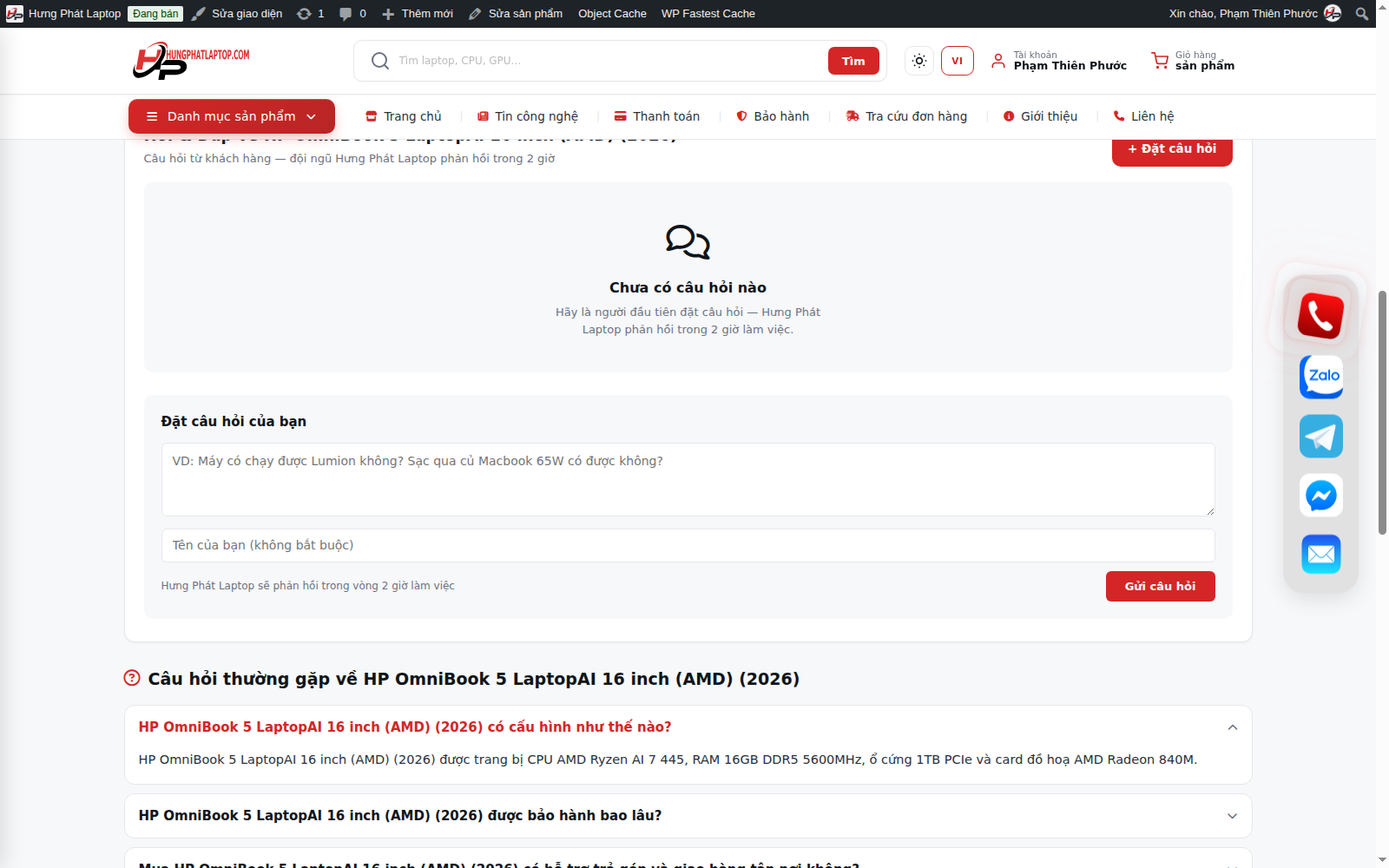The width and height of the screenshot is (1389, 868).
Task: Focus the laptop search input field
Action: click(608, 61)
